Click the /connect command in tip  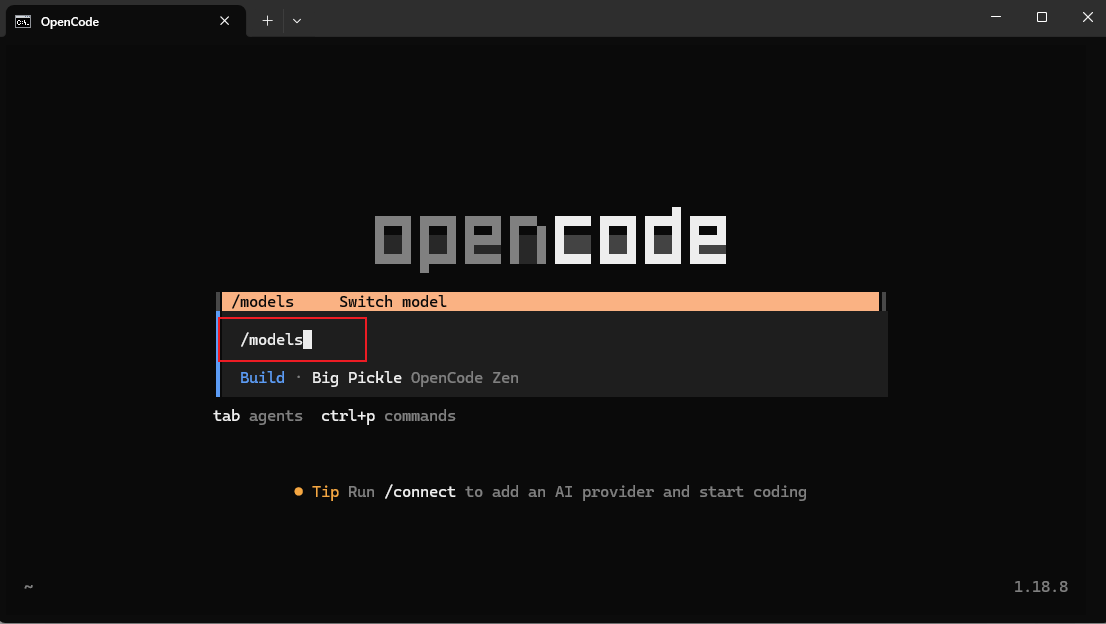(x=420, y=492)
